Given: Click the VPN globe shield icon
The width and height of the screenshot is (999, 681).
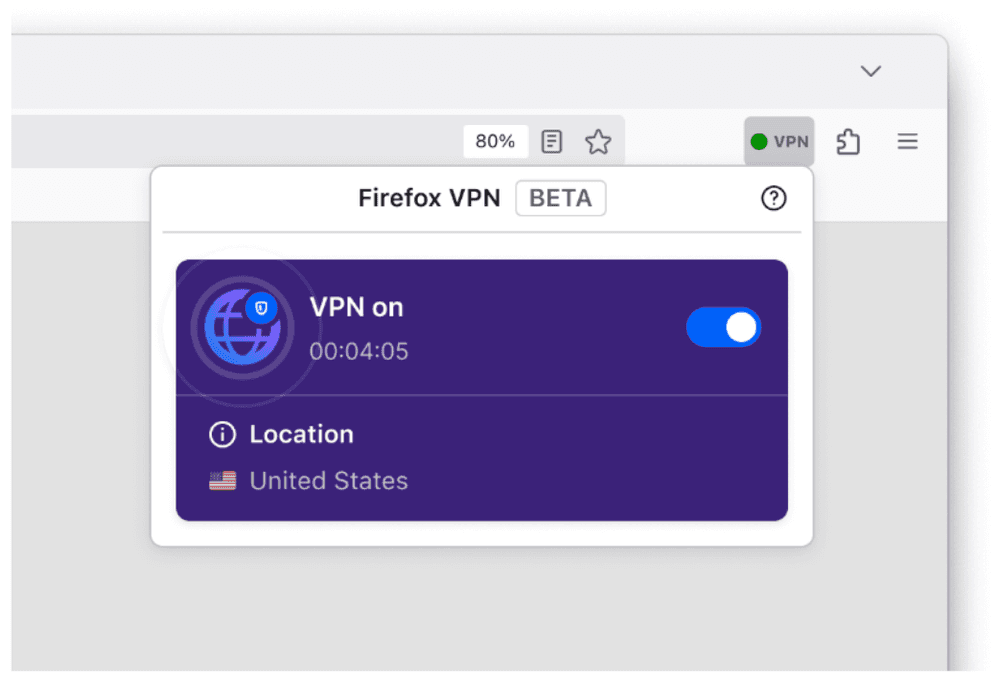Looking at the screenshot, I should pos(242,327).
